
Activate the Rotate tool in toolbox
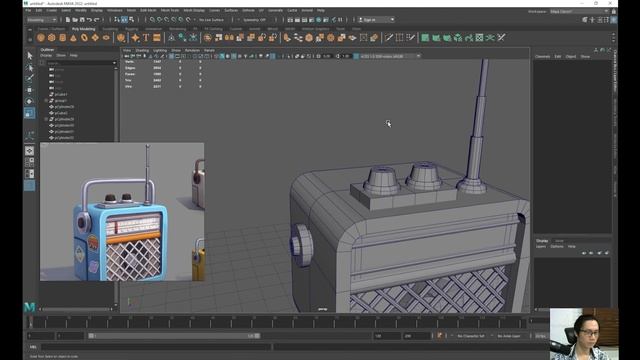point(29,101)
